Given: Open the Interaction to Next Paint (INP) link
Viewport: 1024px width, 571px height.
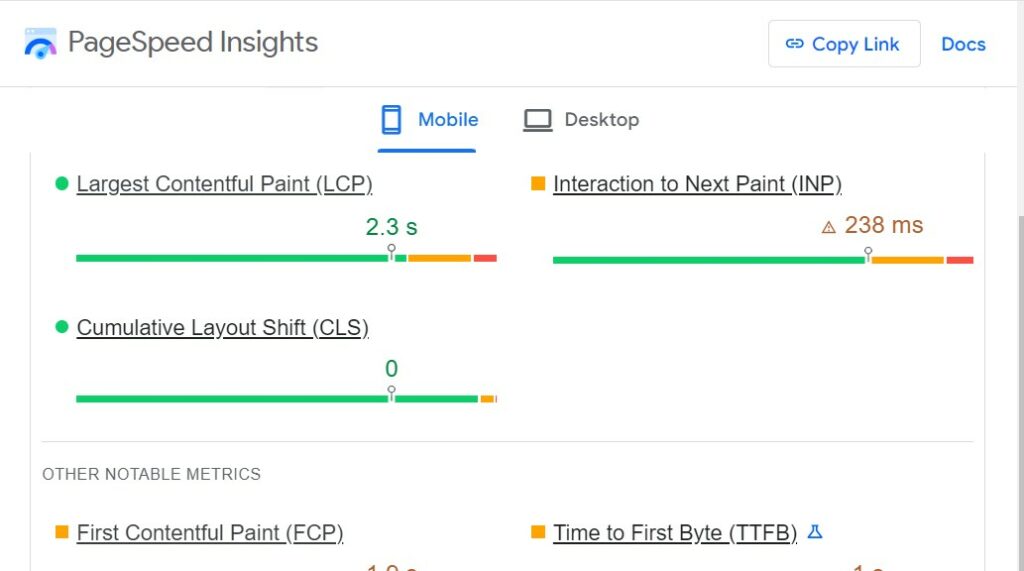Looking at the screenshot, I should coord(697,184).
